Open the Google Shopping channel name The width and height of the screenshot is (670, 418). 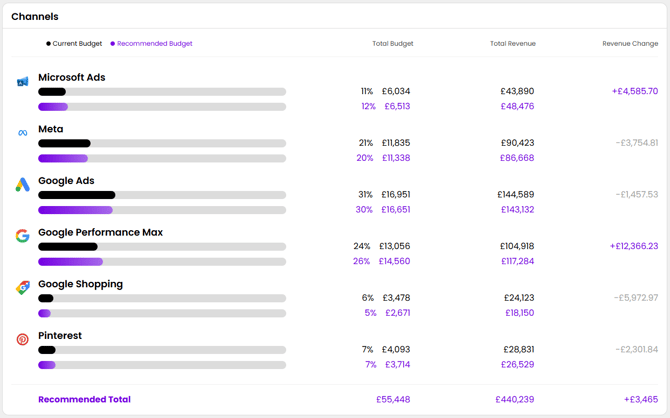(80, 284)
